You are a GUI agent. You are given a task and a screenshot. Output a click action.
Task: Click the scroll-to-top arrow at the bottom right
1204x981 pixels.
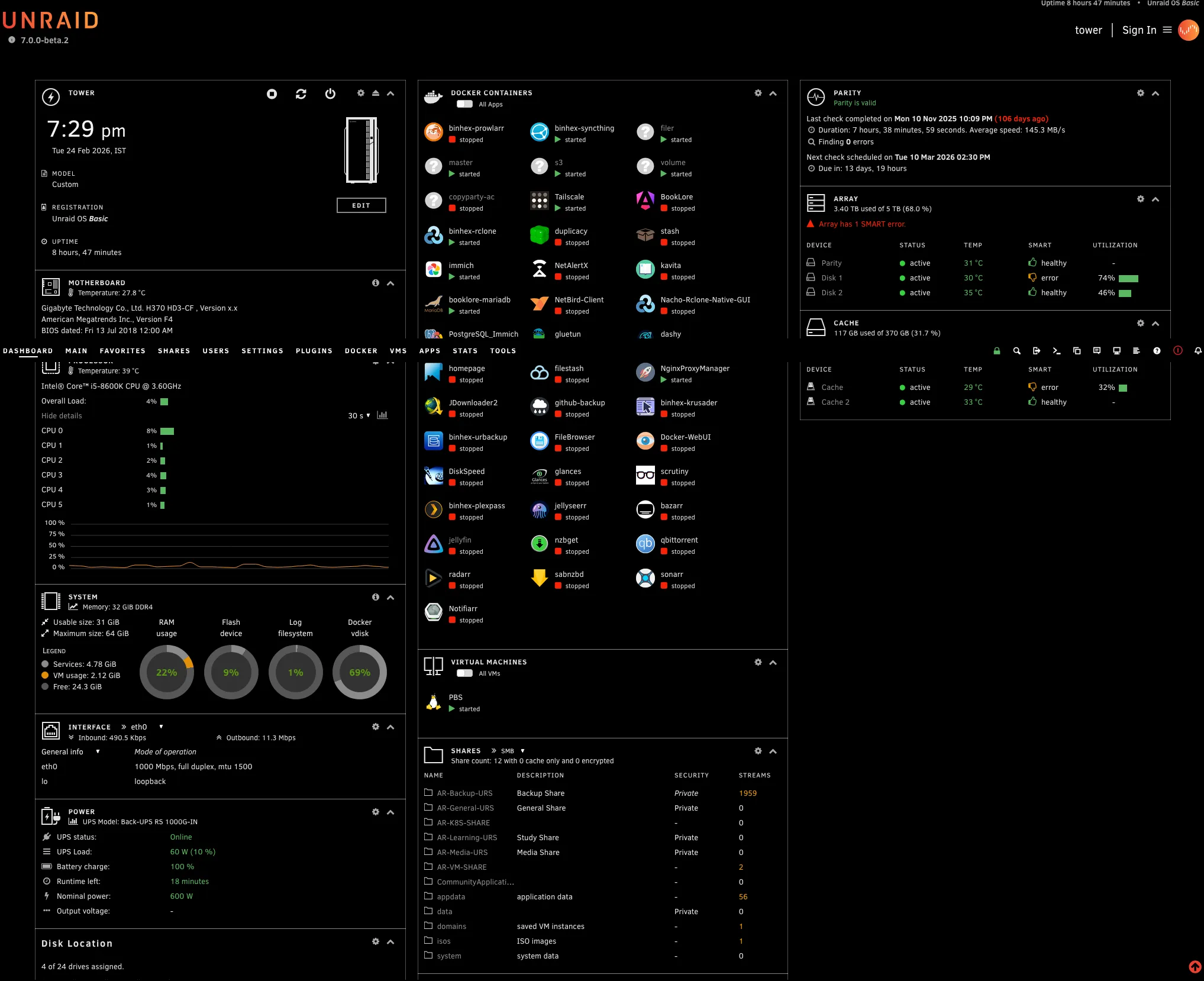pos(1195,967)
